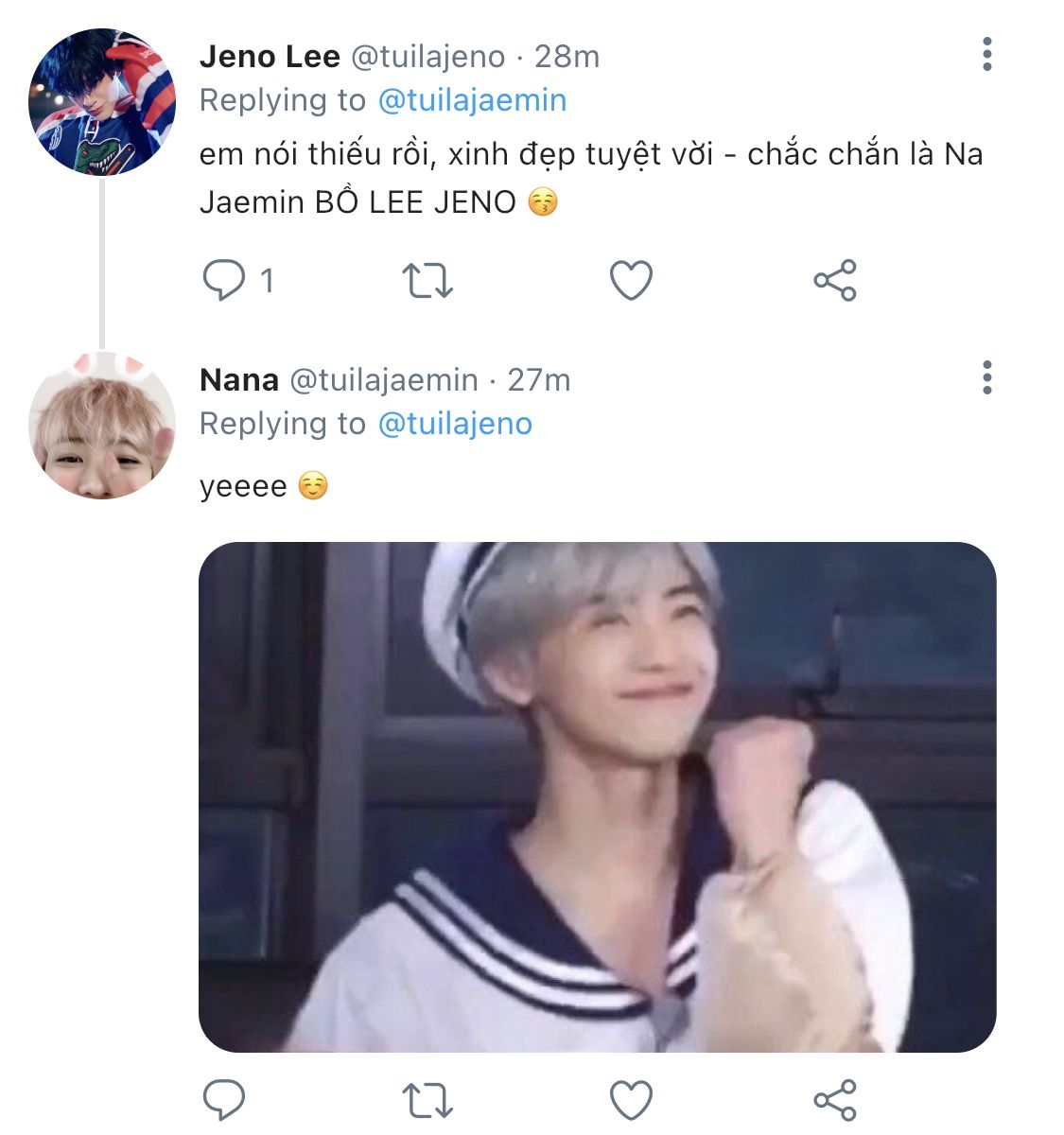Open tweet text starting with 'em nói thiếu rồi'
The height and width of the screenshot is (1135, 1064).
tap(591, 178)
